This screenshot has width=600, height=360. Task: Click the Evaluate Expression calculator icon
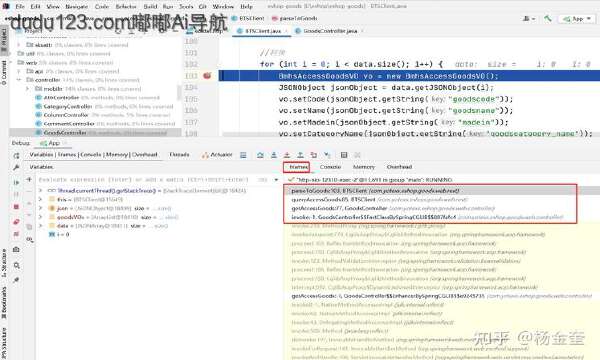tap(344, 155)
